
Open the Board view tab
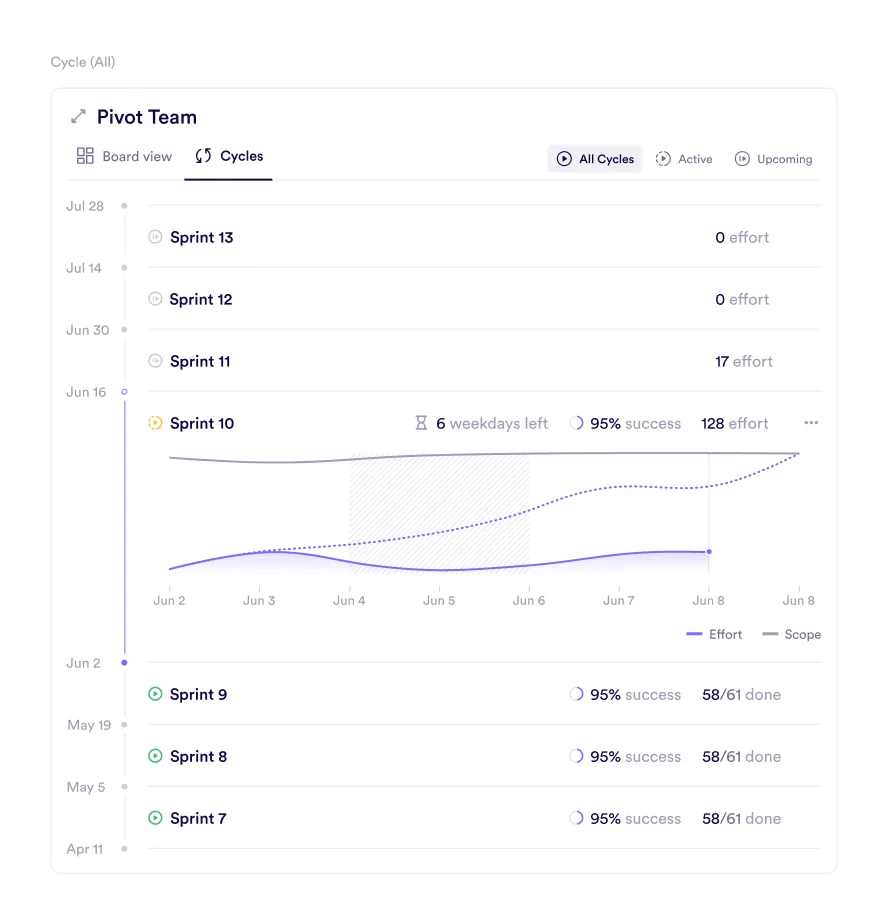(x=125, y=156)
